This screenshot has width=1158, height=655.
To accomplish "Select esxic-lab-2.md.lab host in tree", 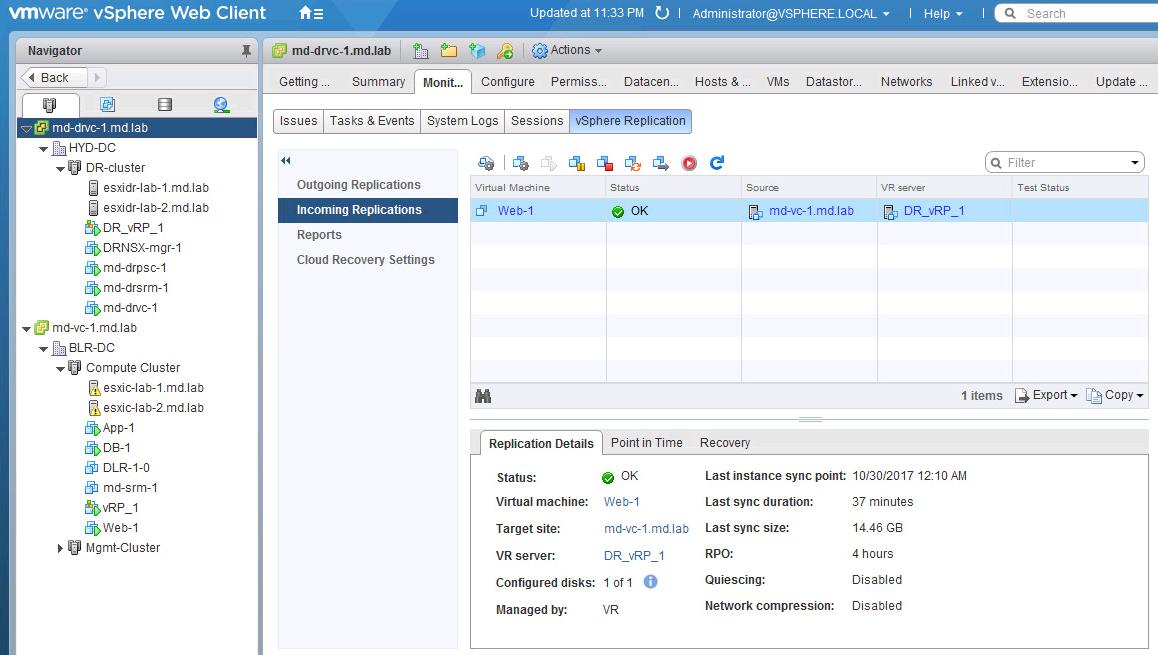I will click(153, 408).
